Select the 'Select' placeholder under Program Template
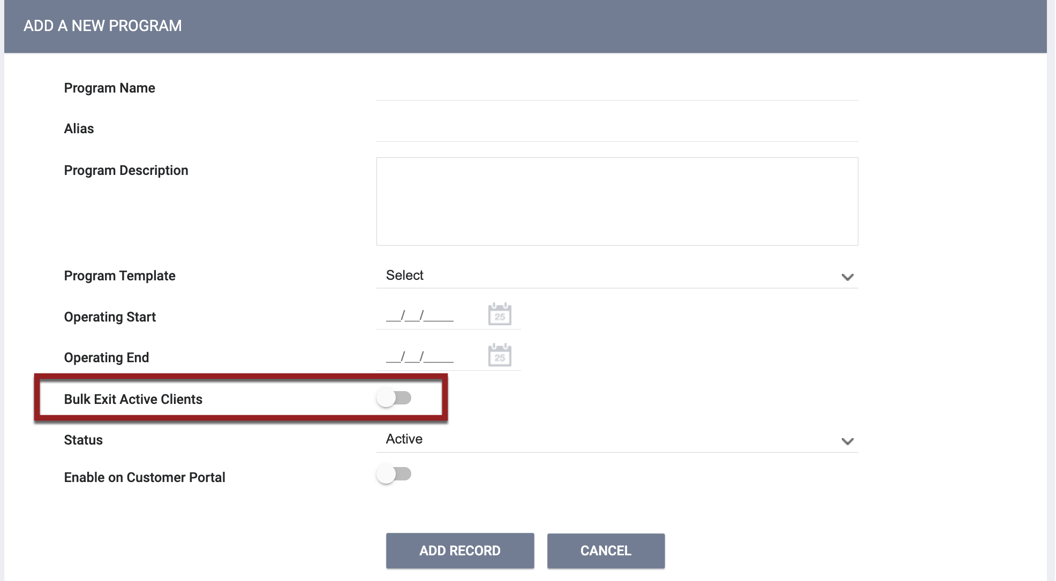The image size is (1056, 581). 404,275
